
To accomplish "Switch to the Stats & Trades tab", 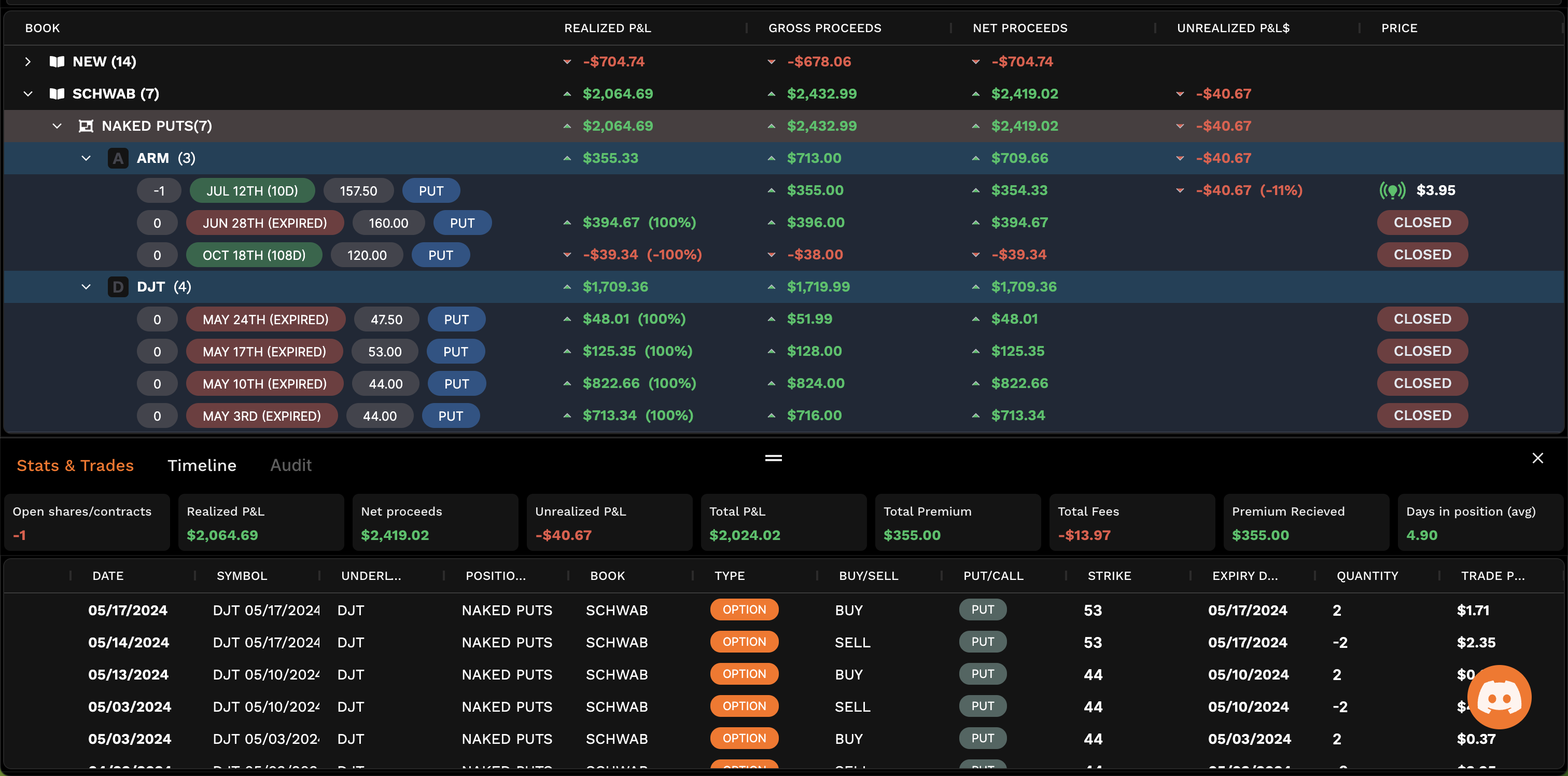I will click(x=75, y=465).
